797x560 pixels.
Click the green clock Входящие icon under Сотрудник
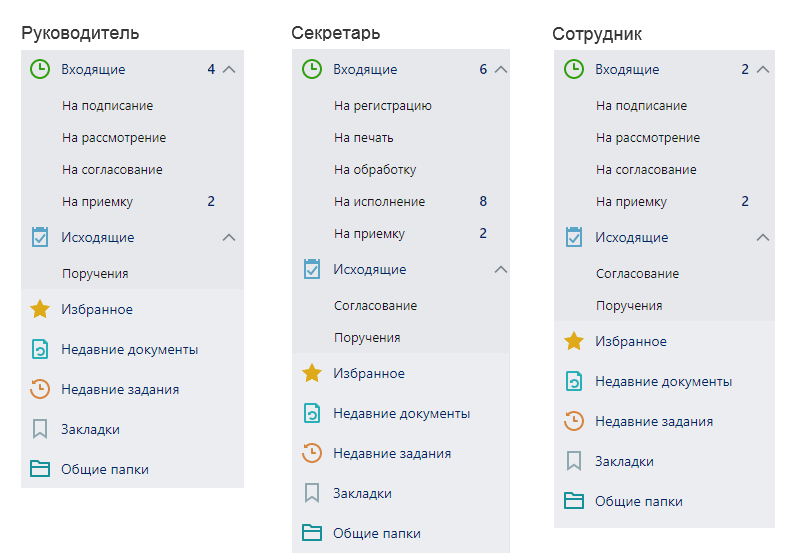[x=574, y=69]
